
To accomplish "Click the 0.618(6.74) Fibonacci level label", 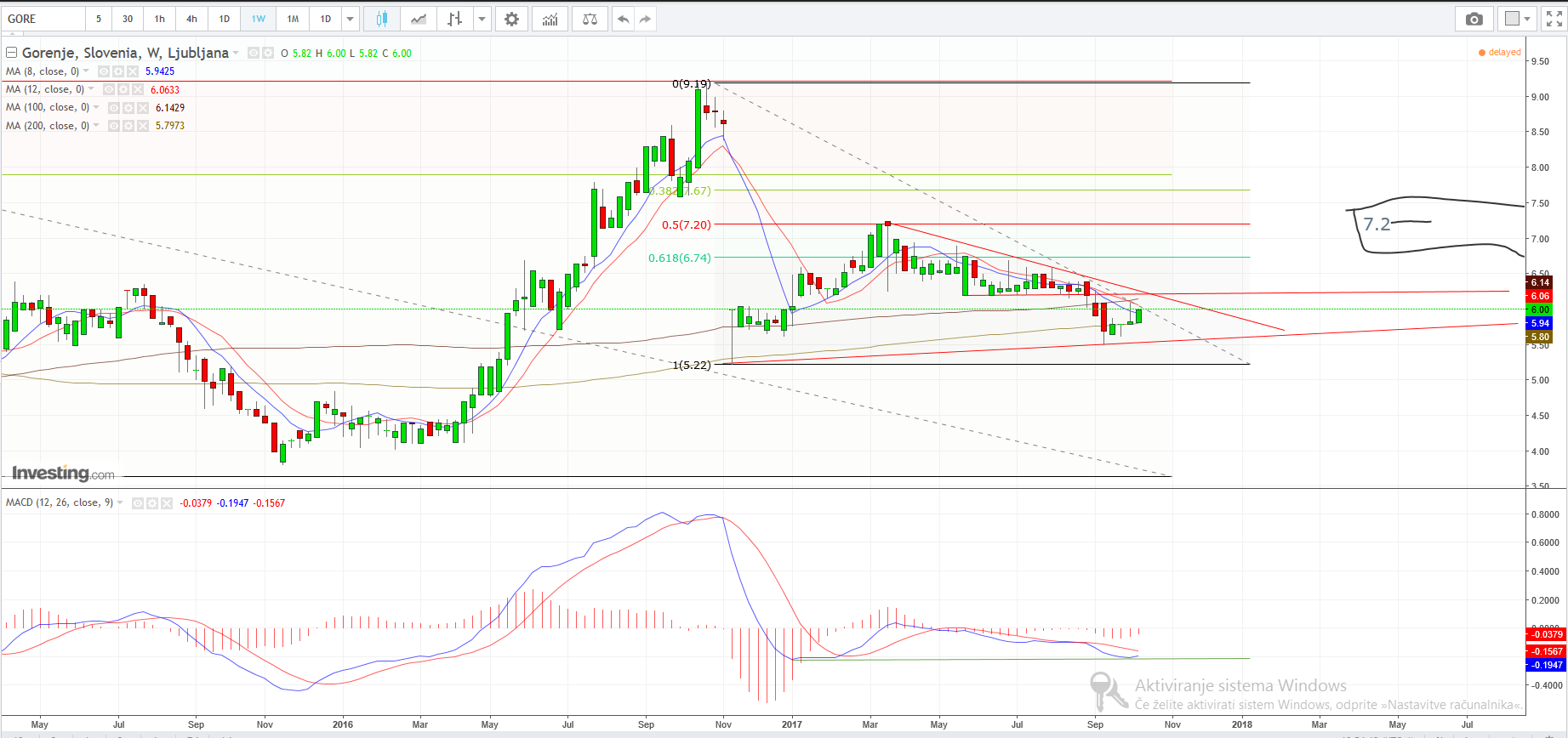I will pos(679,258).
